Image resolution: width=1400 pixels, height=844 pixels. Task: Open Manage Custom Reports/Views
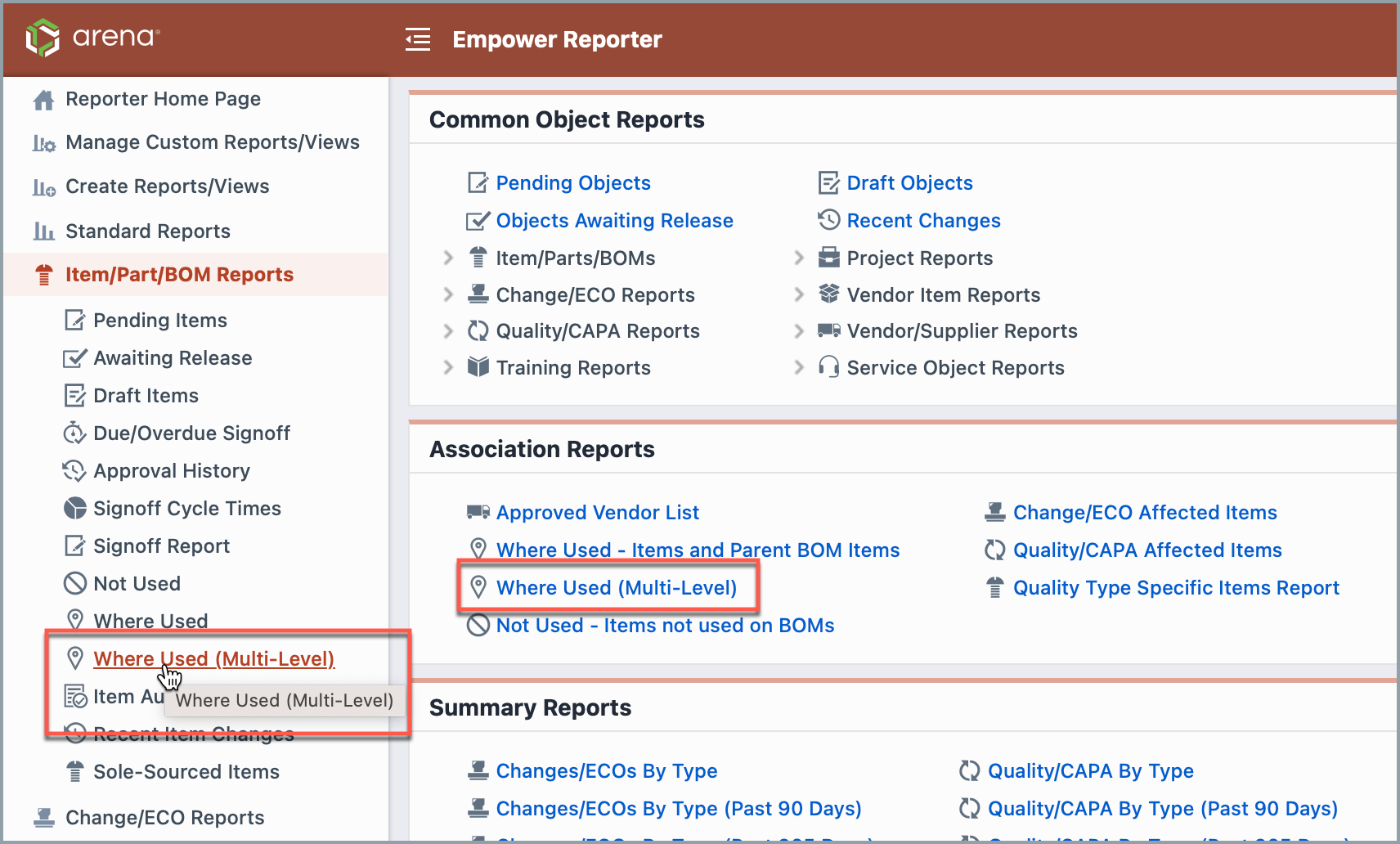point(212,142)
